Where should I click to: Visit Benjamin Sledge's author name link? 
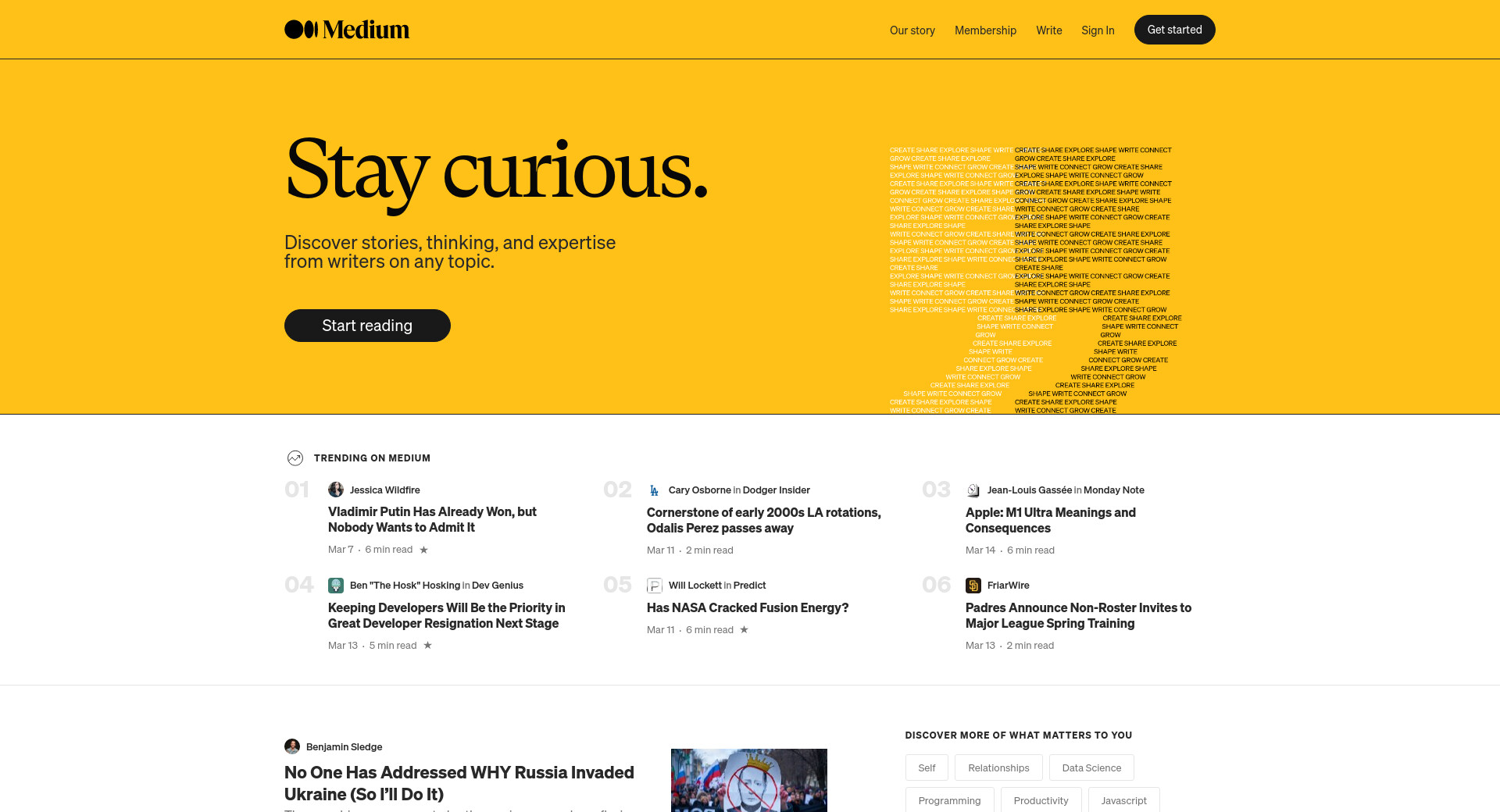(x=345, y=747)
